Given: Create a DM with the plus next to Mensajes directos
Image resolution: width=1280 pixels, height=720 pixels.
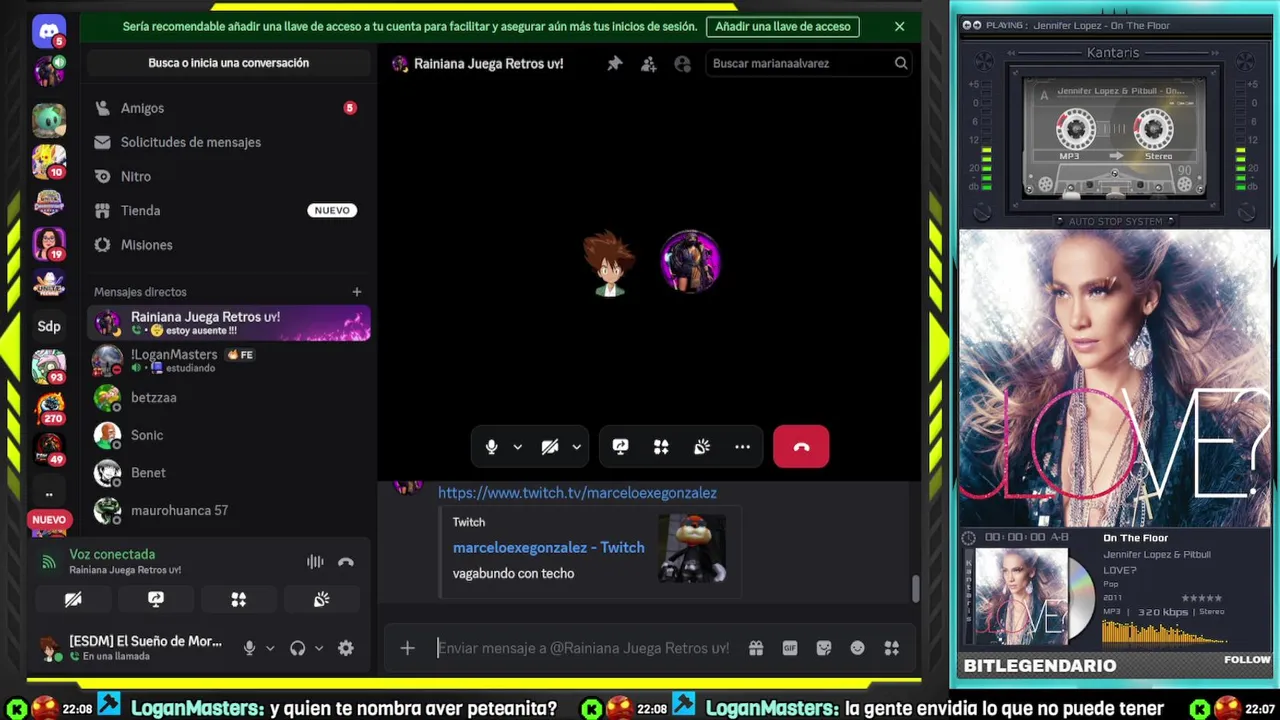Looking at the screenshot, I should click(x=356, y=292).
